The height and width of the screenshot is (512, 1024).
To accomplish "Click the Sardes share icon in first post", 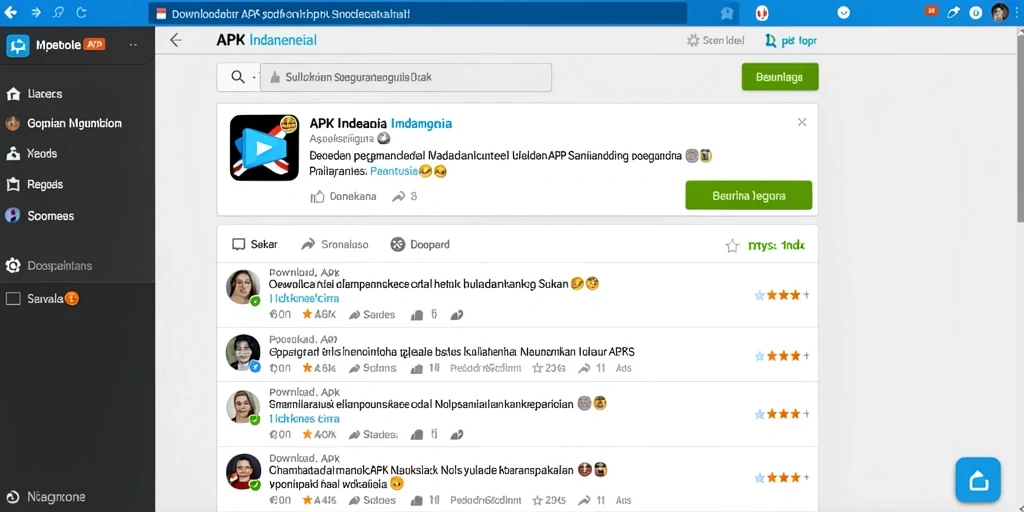I will pos(355,315).
